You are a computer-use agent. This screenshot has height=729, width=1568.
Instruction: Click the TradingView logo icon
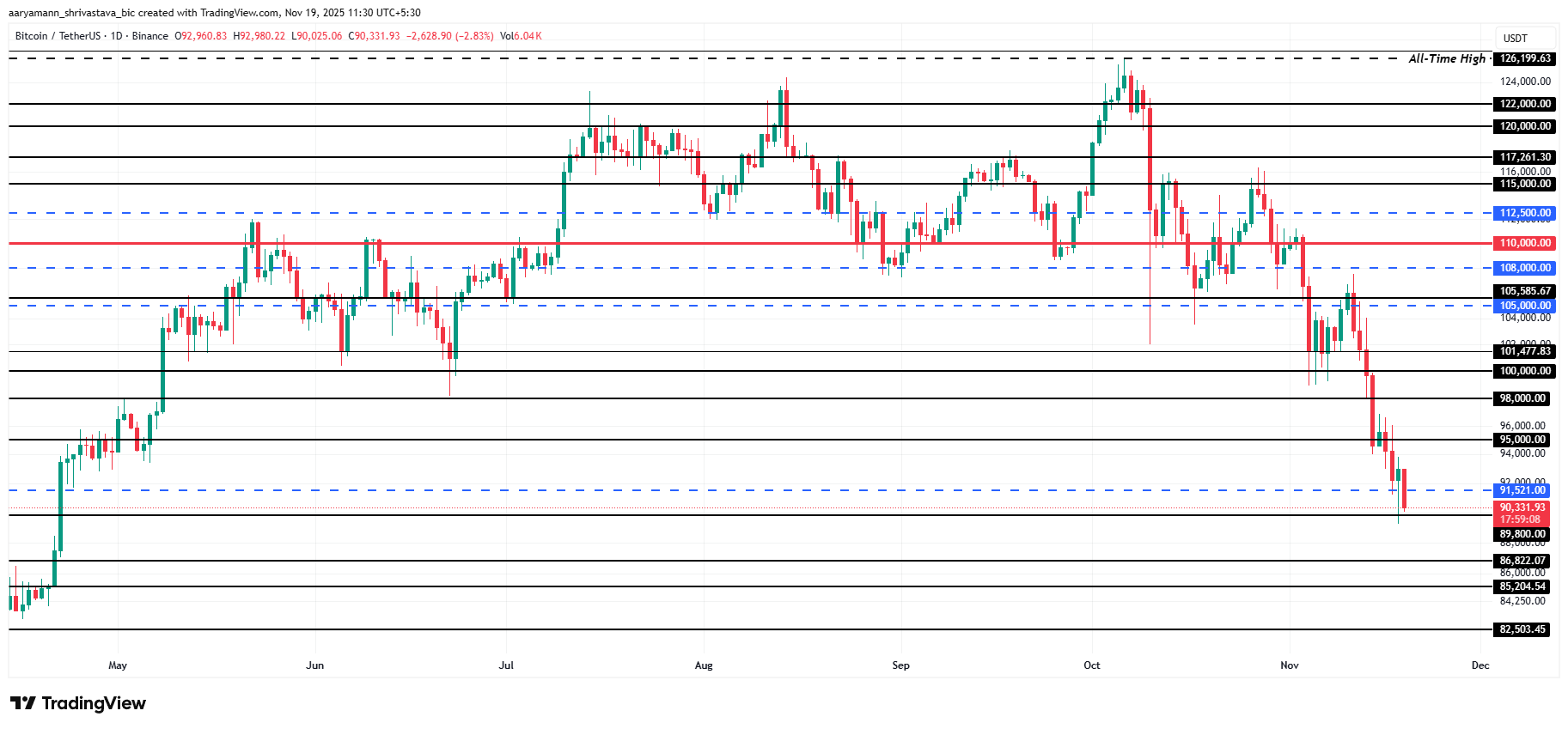(23, 703)
